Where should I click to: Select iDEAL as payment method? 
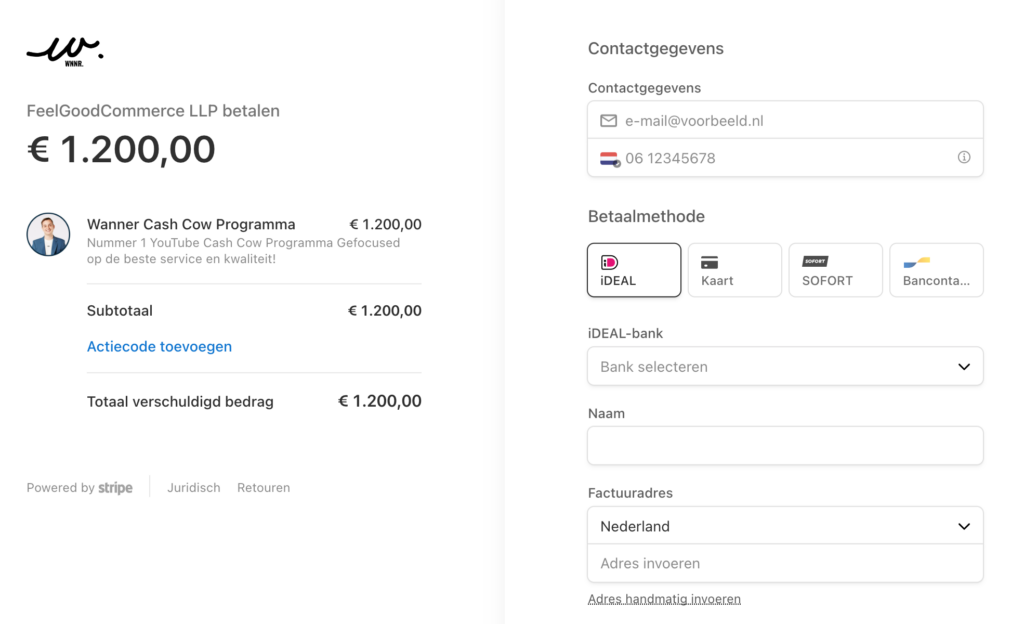click(634, 270)
